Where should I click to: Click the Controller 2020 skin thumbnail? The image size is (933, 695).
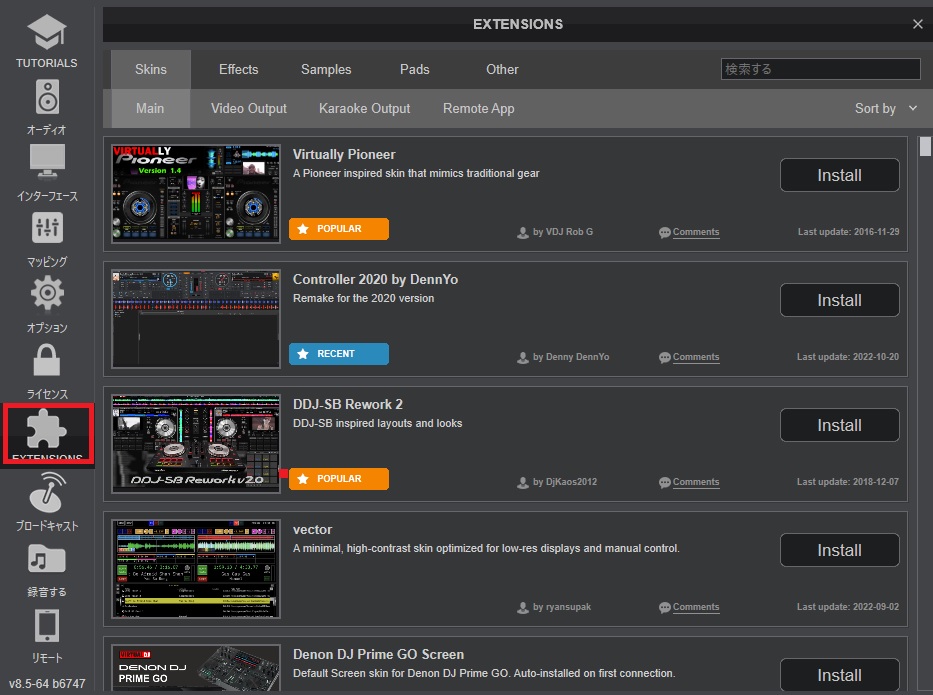196,318
